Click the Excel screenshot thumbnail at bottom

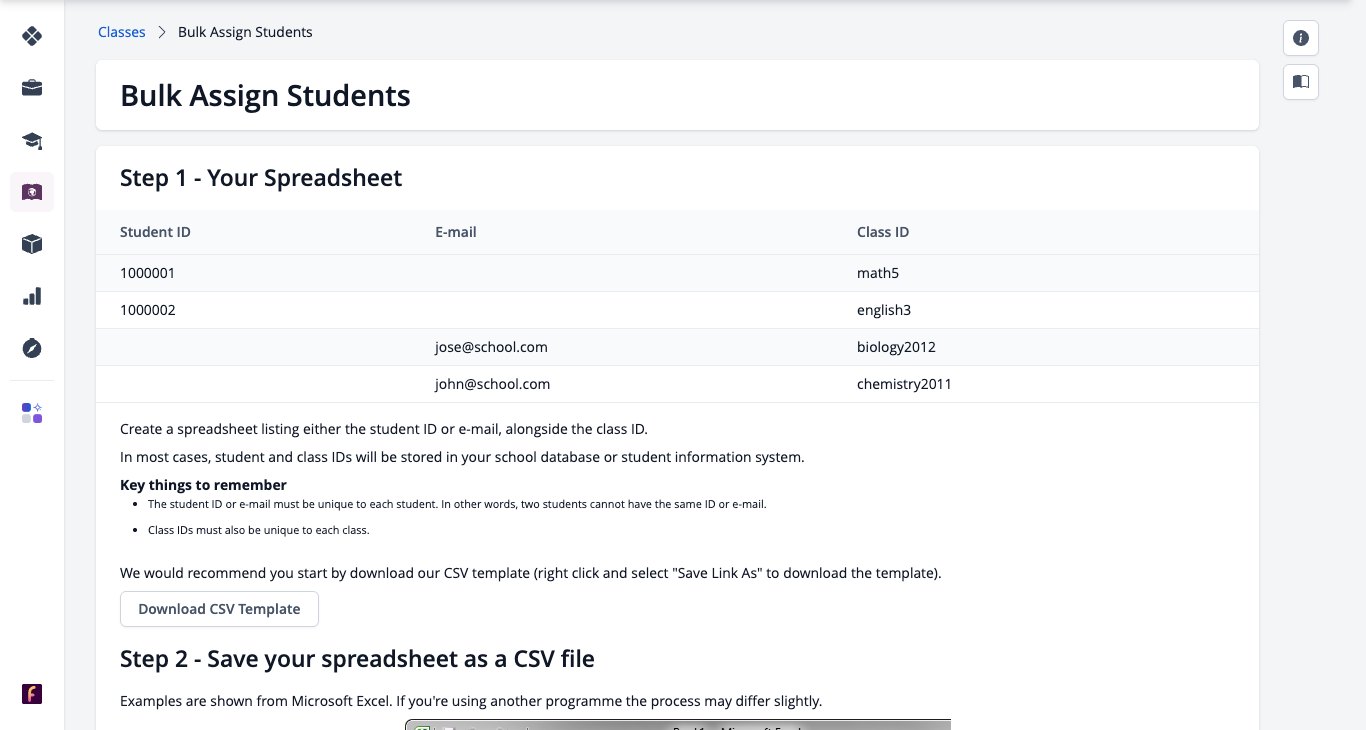[x=678, y=724]
